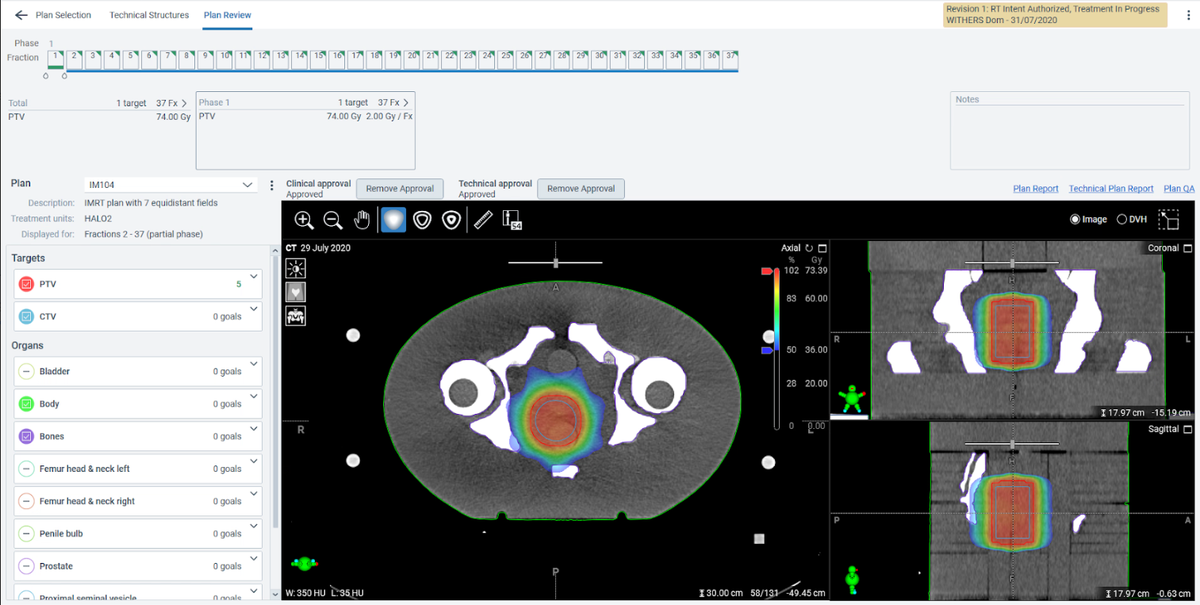Select the DVH radio button
The image size is (1200, 605).
point(1121,219)
